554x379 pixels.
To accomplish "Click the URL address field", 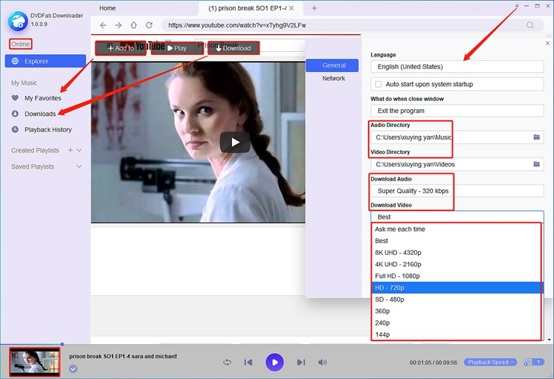I will (343, 25).
